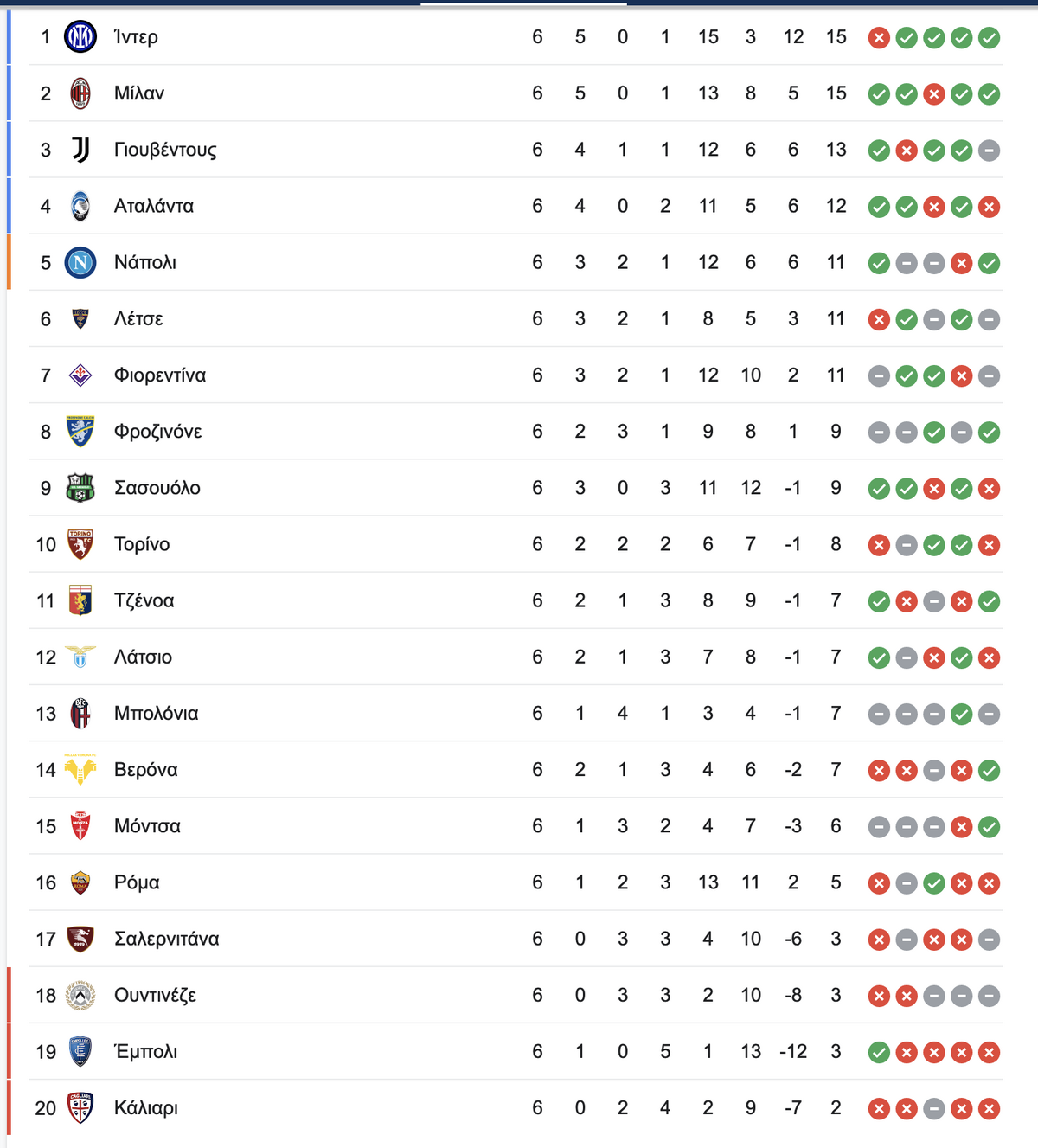Click Γιουβέντους's last grey draw form indicator
The image size is (1038, 1148).
click(990, 151)
